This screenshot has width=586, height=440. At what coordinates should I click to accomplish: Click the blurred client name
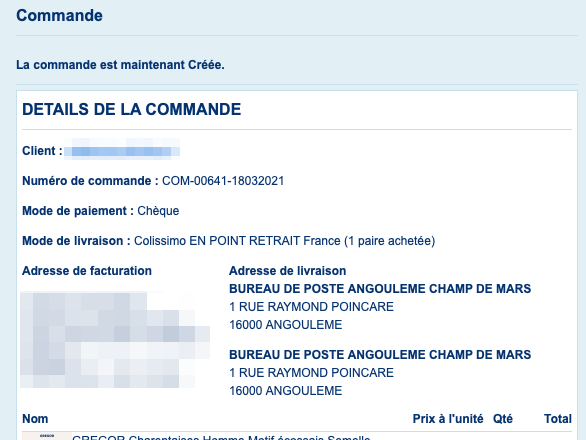(122, 150)
